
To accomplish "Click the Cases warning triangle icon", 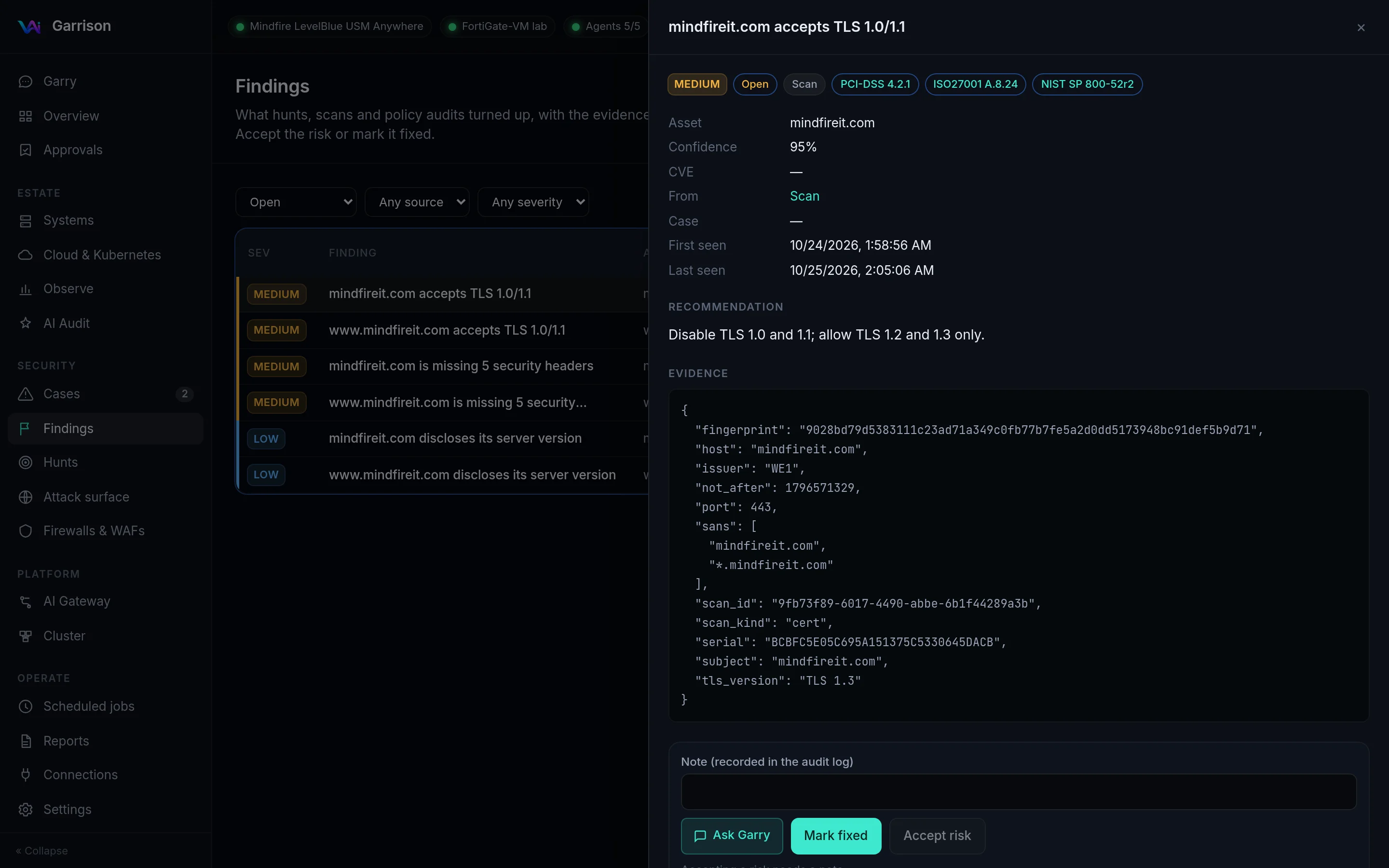I will pos(25,394).
